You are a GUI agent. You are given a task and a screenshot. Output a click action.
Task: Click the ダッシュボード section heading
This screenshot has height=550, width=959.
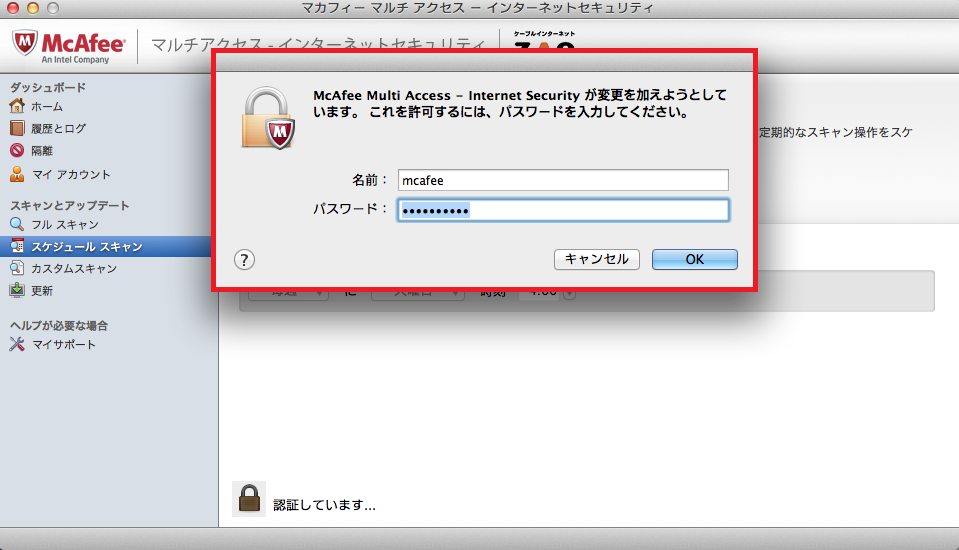tap(48, 87)
